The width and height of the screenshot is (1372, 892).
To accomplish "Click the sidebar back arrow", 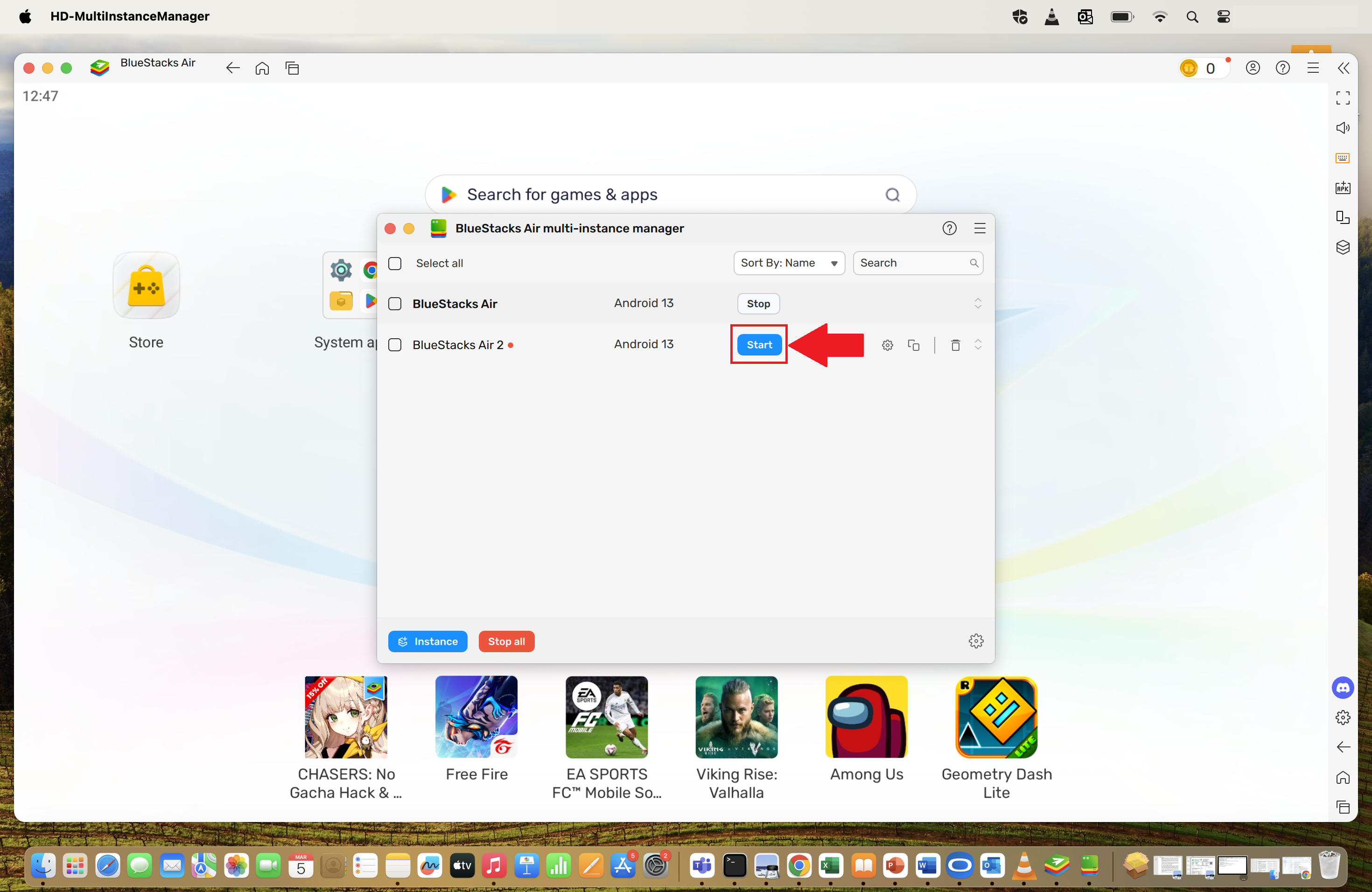I will (x=1343, y=747).
